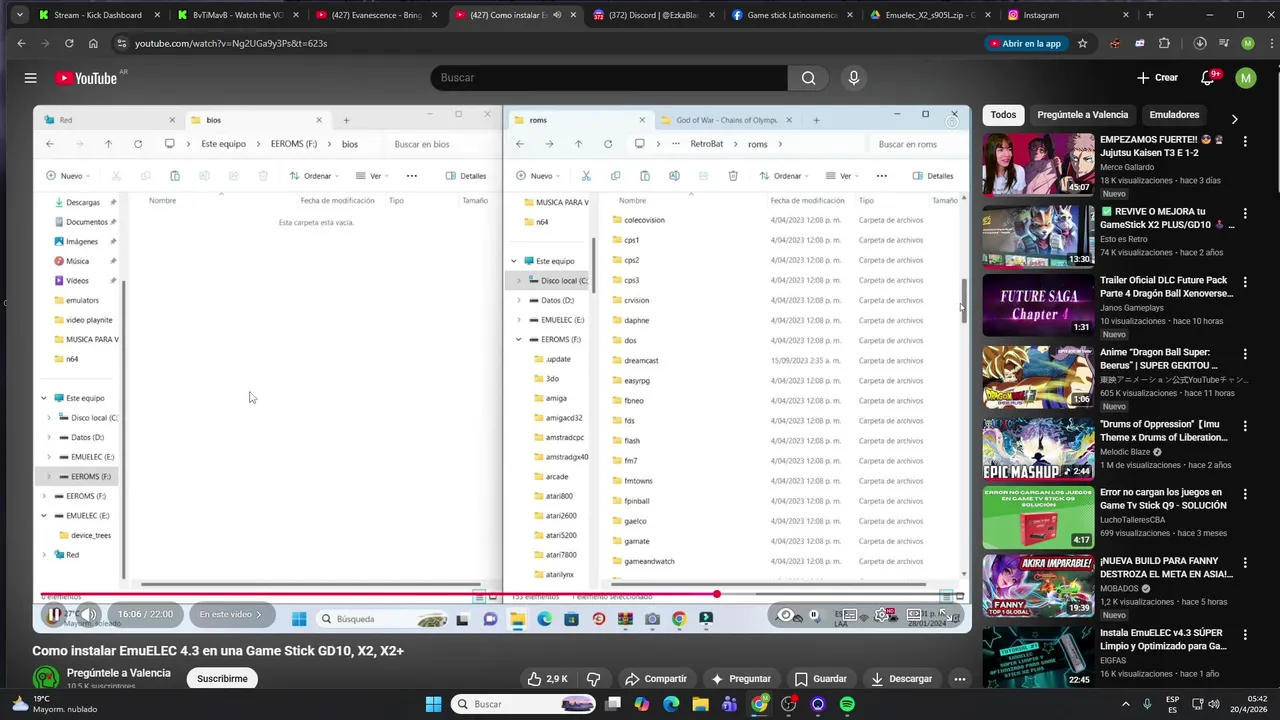Go to the YouTube home logo
The image size is (1280, 720).
87,78
